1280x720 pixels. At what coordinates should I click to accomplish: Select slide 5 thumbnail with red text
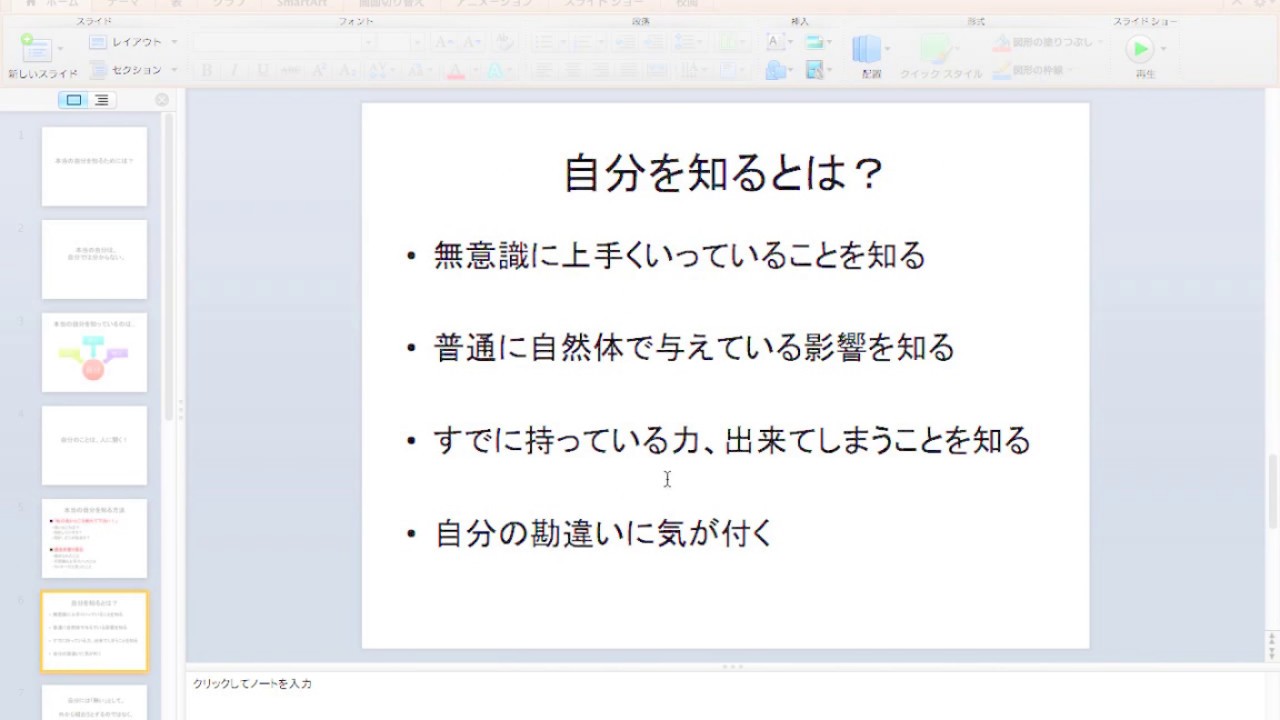[x=94, y=538]
